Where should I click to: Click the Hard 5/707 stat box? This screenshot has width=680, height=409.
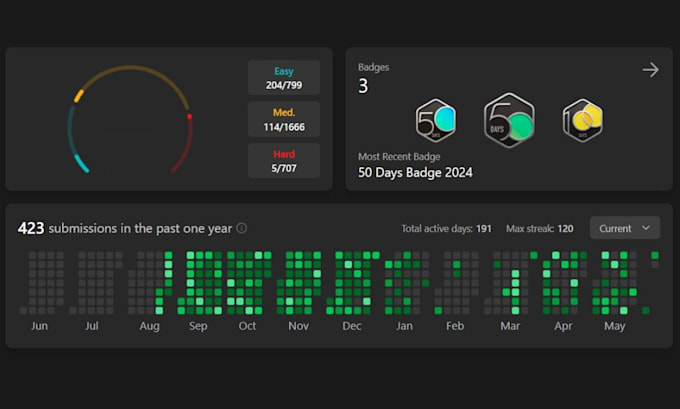(284, 160)
